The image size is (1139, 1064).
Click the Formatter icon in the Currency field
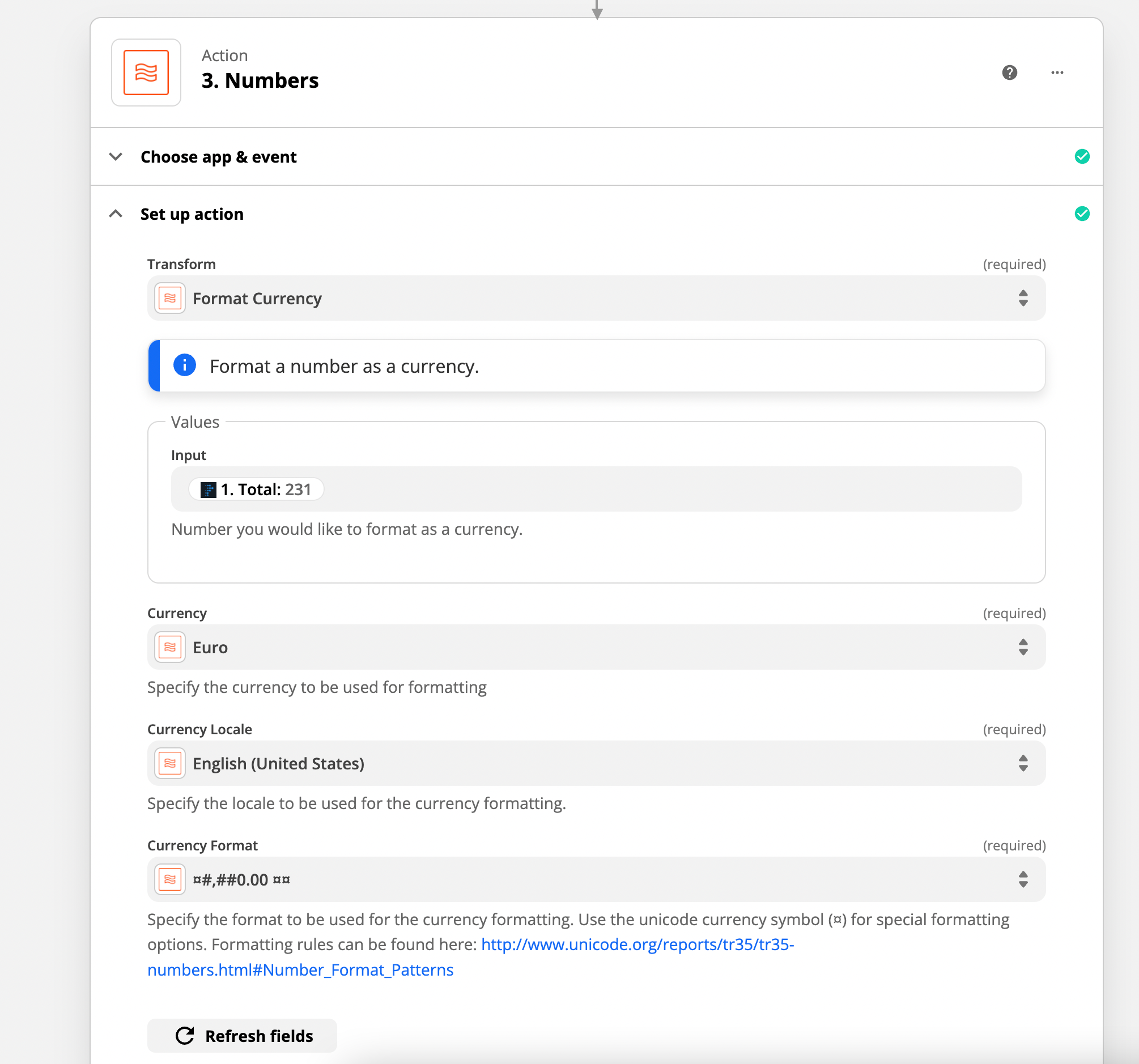click(169, 647)
